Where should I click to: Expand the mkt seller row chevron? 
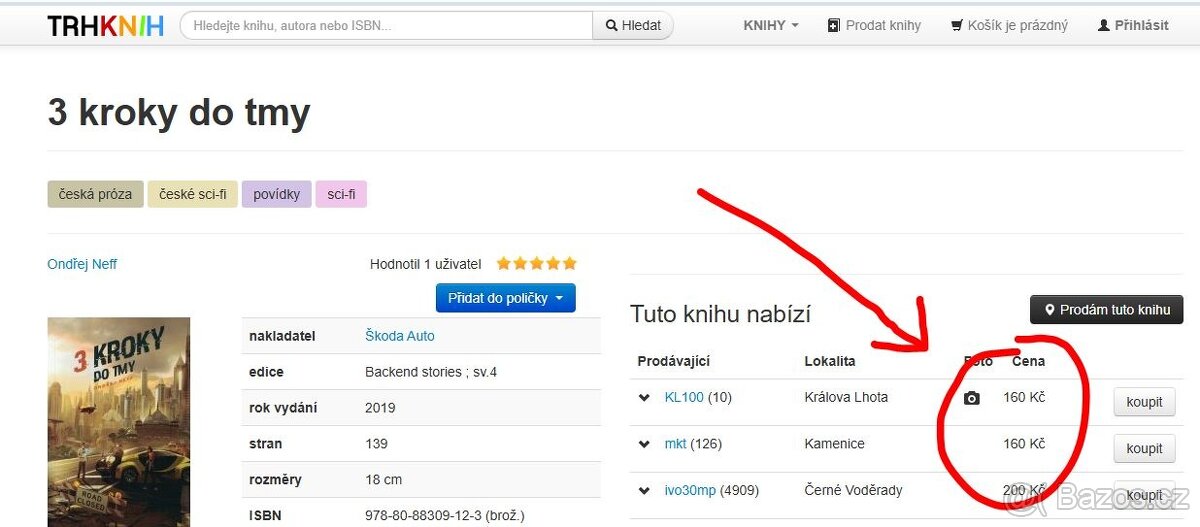(645, 444)
